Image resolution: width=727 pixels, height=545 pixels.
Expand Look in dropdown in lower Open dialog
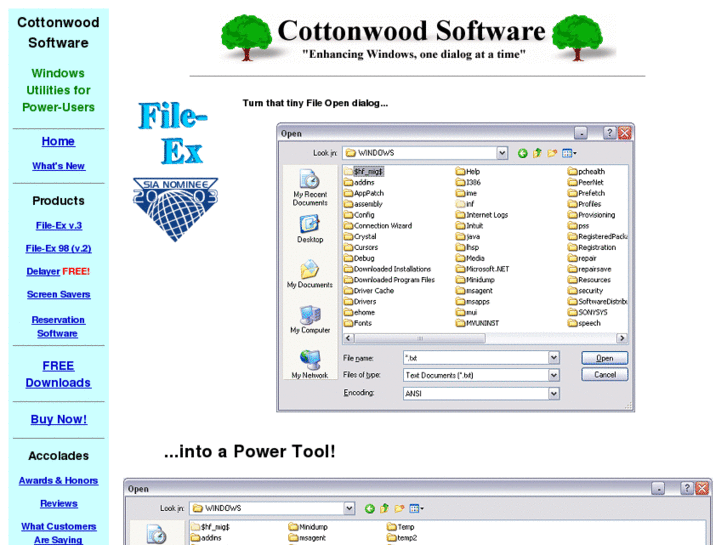pos(349,508)
